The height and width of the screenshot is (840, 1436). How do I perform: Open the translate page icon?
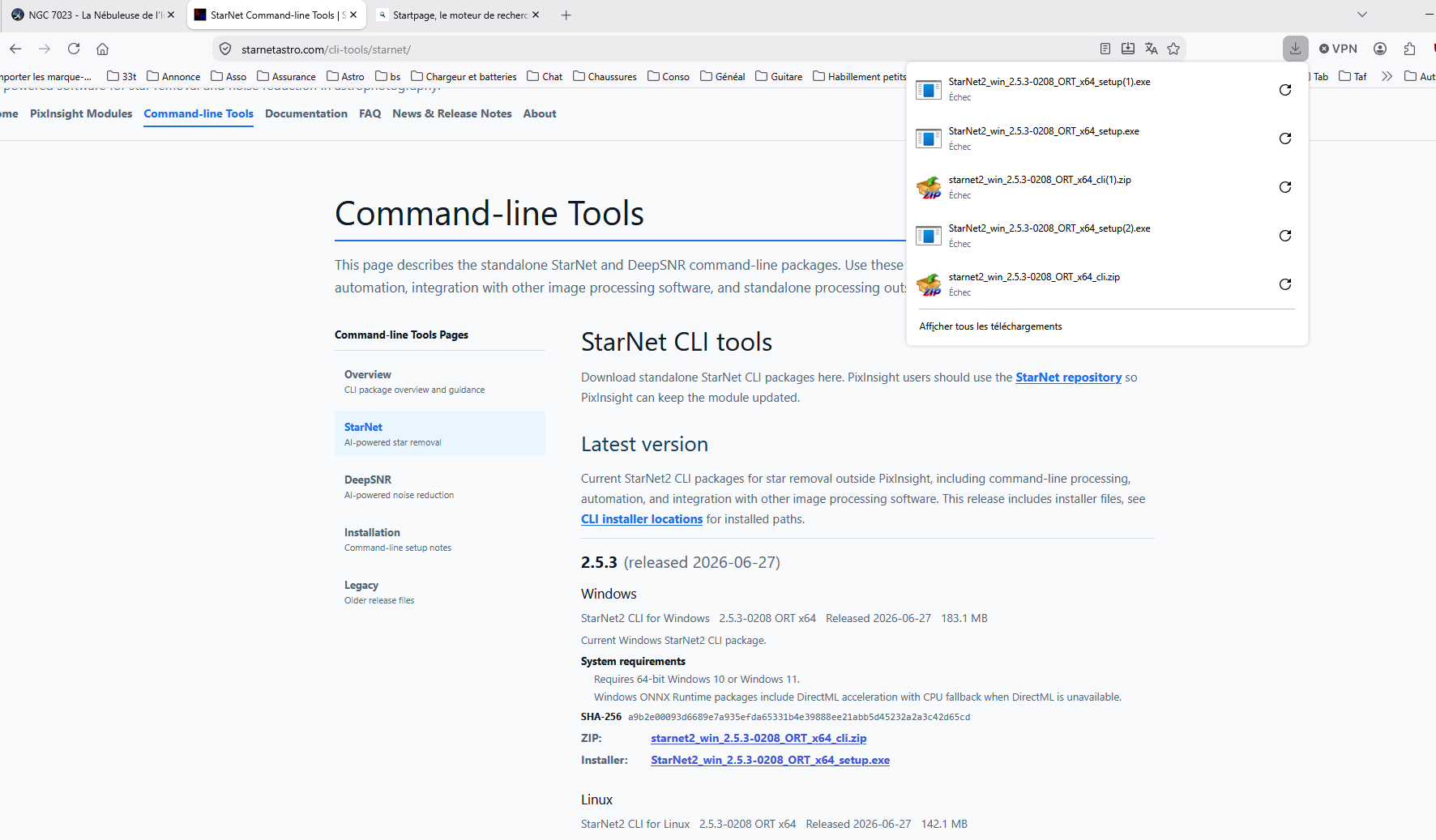tap(1151, 49)
